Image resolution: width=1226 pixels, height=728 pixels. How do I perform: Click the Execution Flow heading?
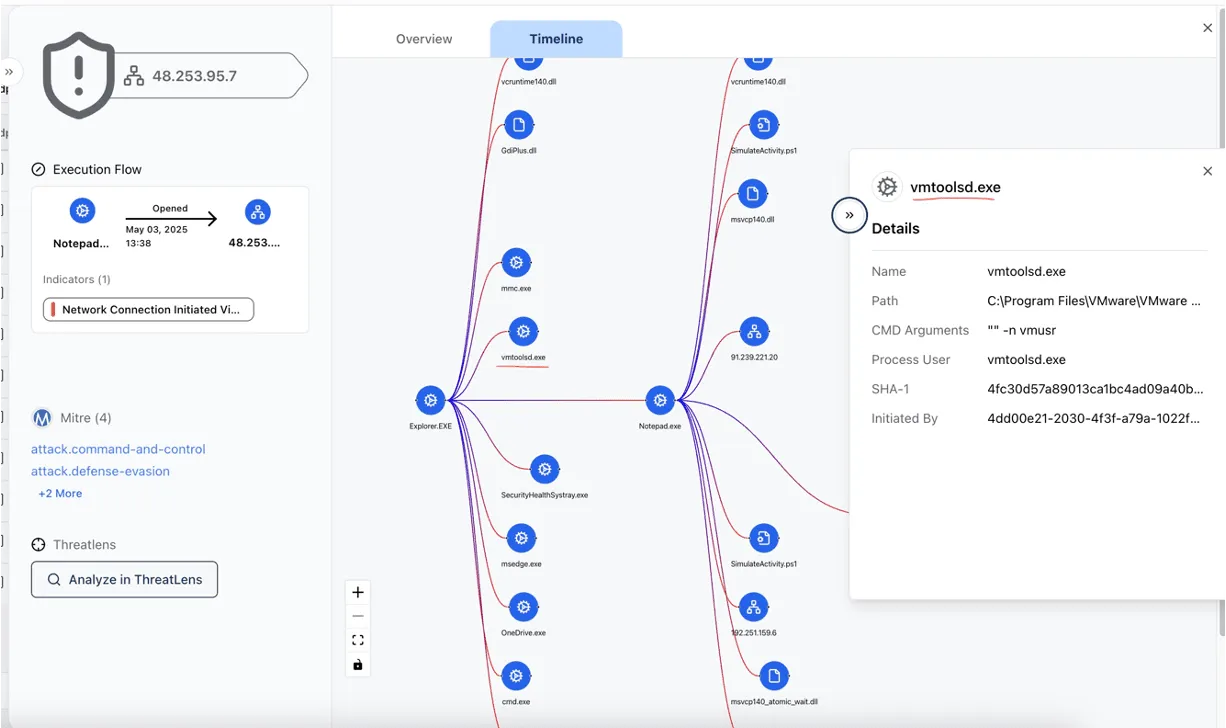click(97, 169)
